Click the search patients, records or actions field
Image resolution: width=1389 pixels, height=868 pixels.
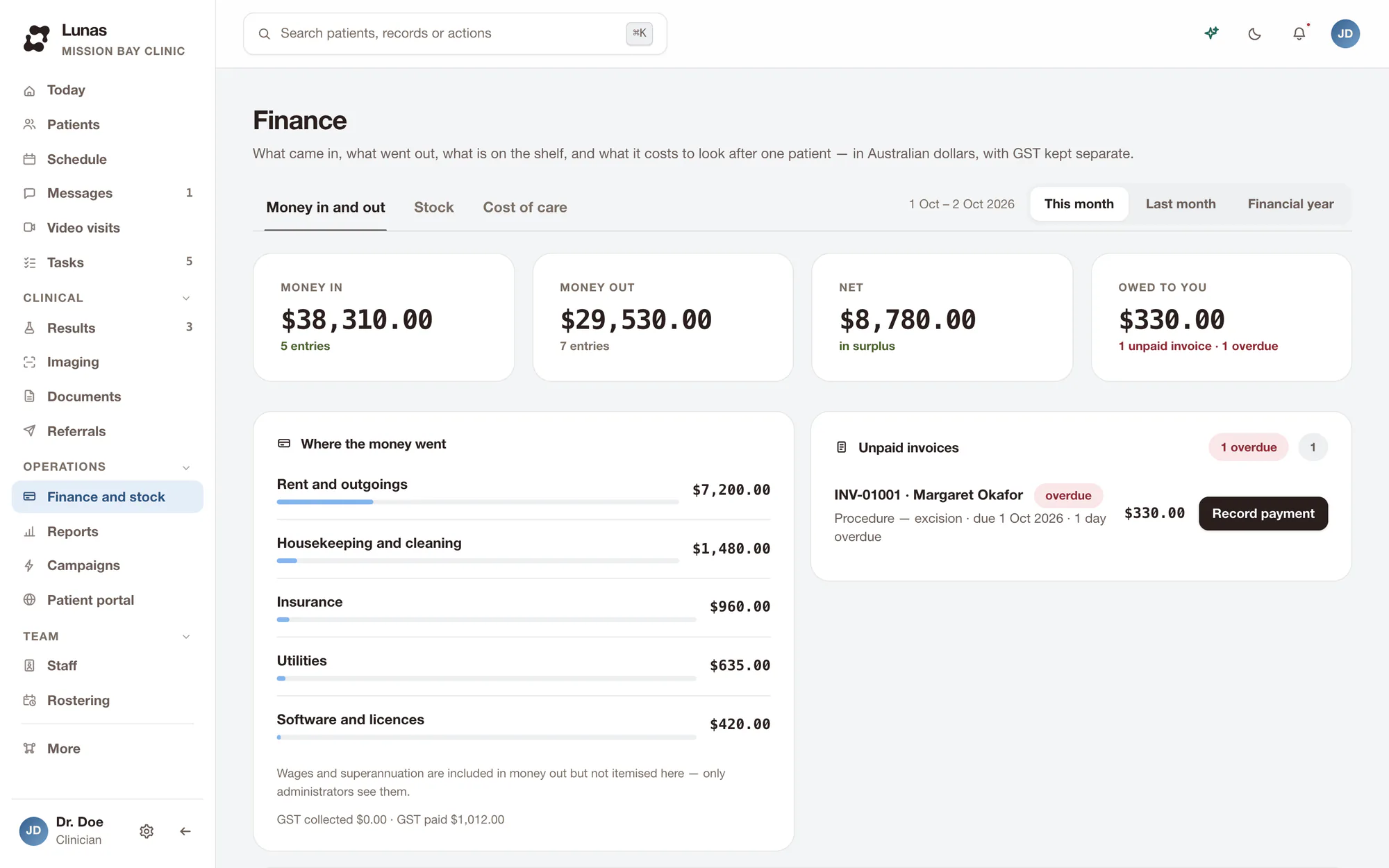pyautogui.click(x=455, y=33)
